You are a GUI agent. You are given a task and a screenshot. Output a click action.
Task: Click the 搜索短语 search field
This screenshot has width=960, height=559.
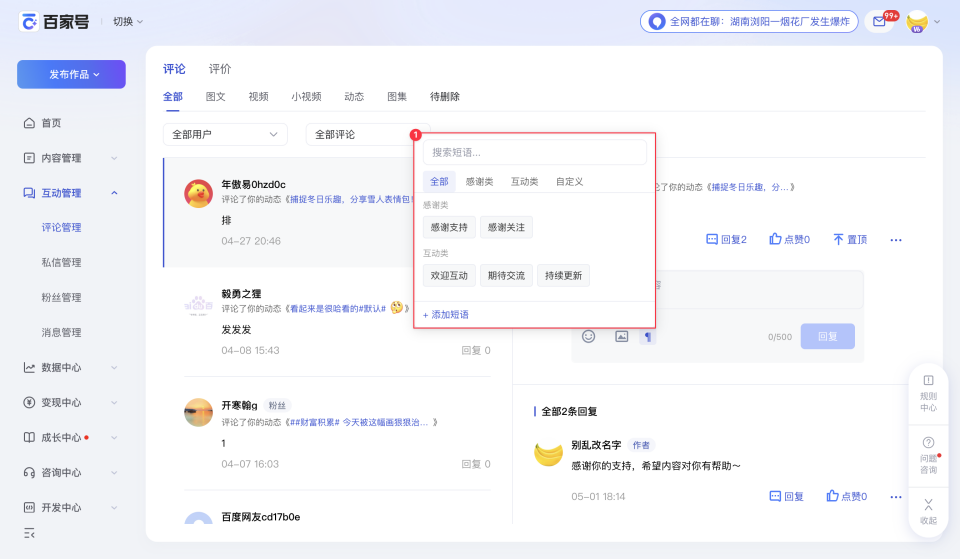coord(534,152)
